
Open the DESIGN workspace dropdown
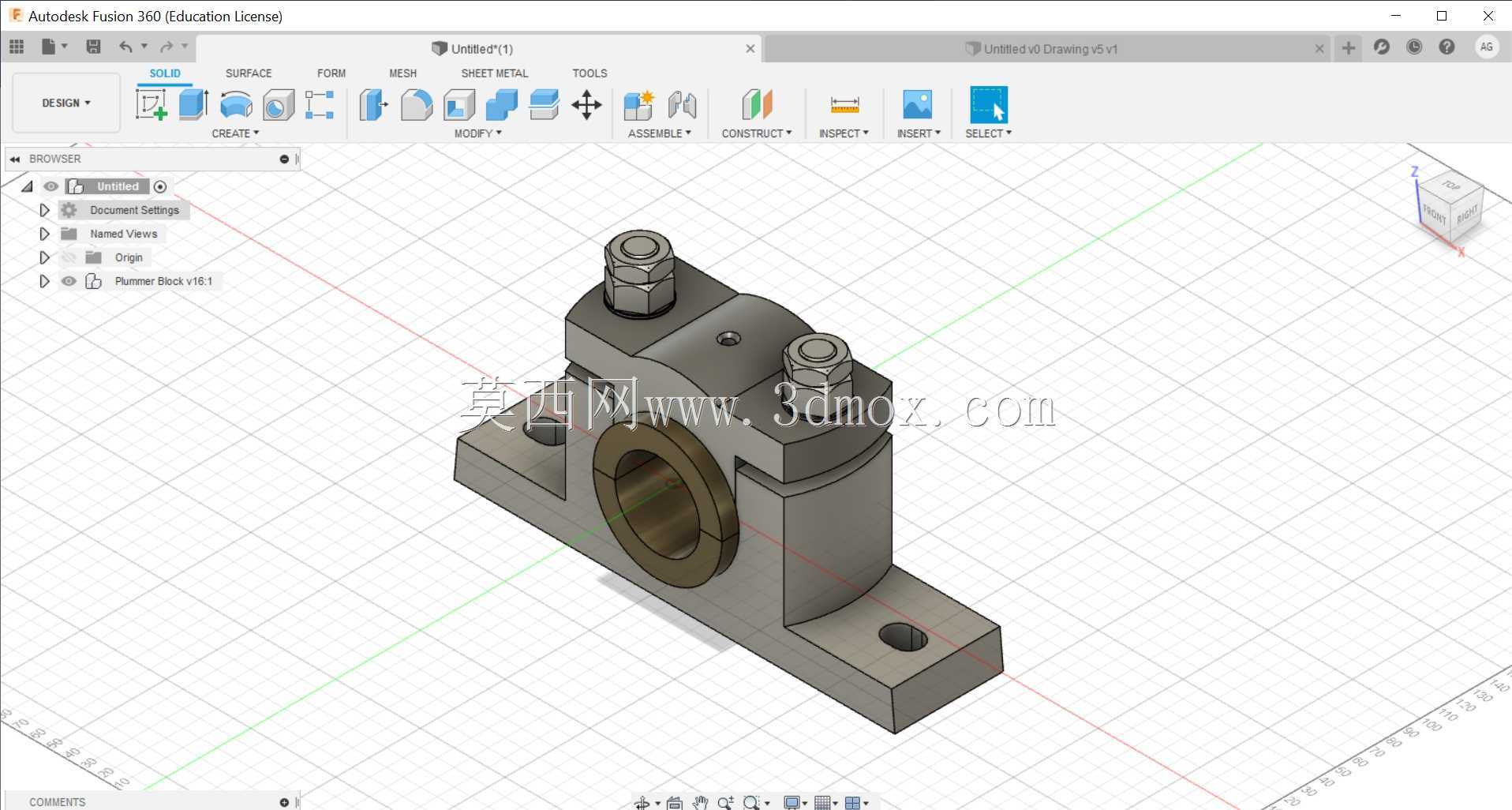[66, 103]
